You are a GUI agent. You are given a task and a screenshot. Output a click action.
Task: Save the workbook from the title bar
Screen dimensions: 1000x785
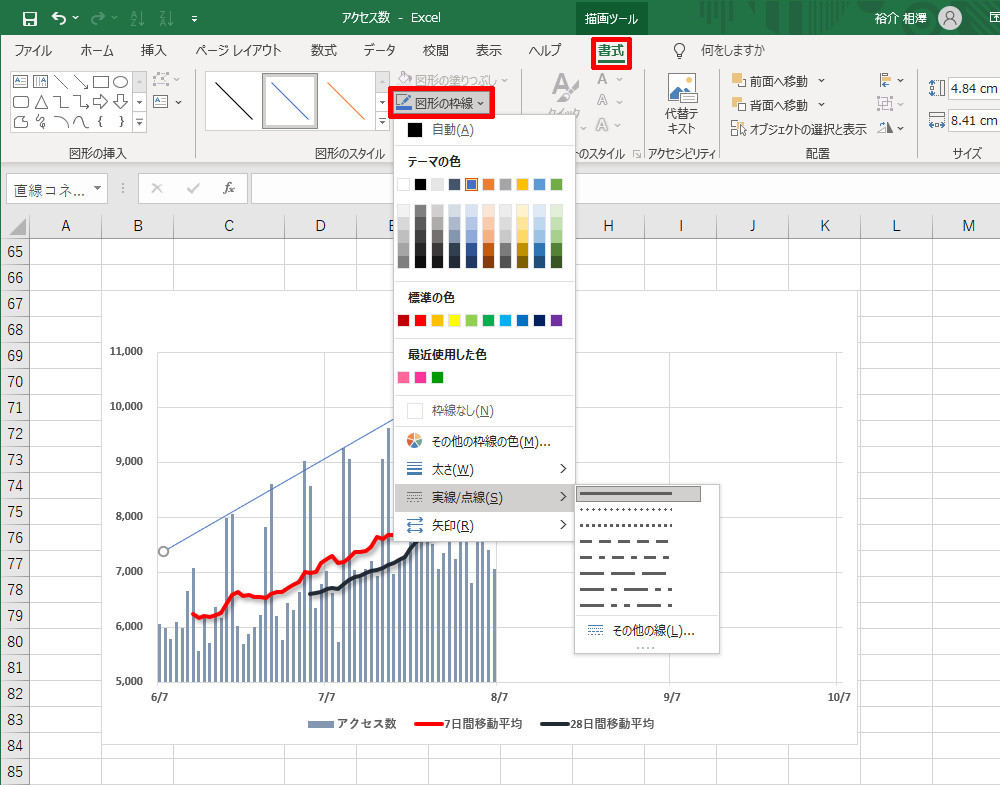point(29,18)
